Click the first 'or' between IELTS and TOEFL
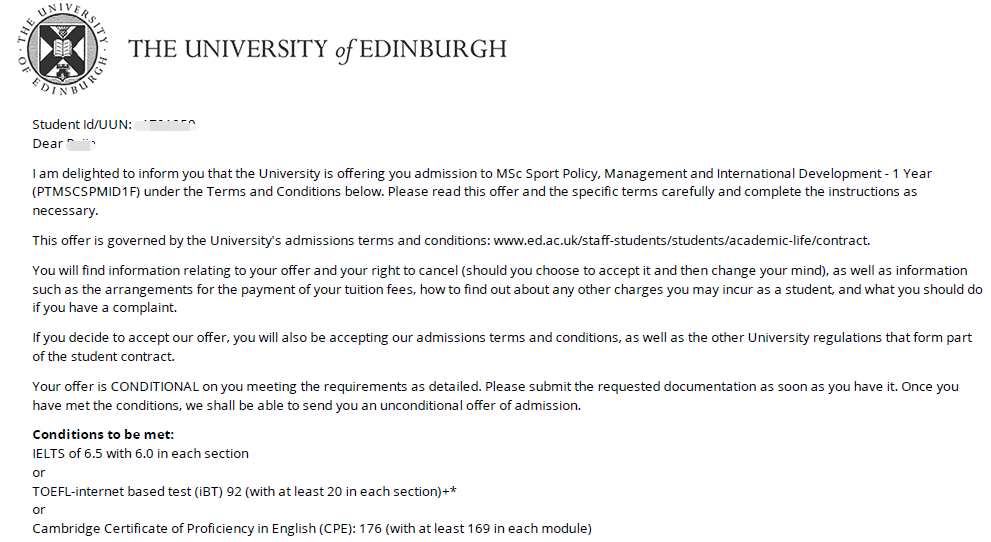The image size is (991, 542). pos(39,473)
